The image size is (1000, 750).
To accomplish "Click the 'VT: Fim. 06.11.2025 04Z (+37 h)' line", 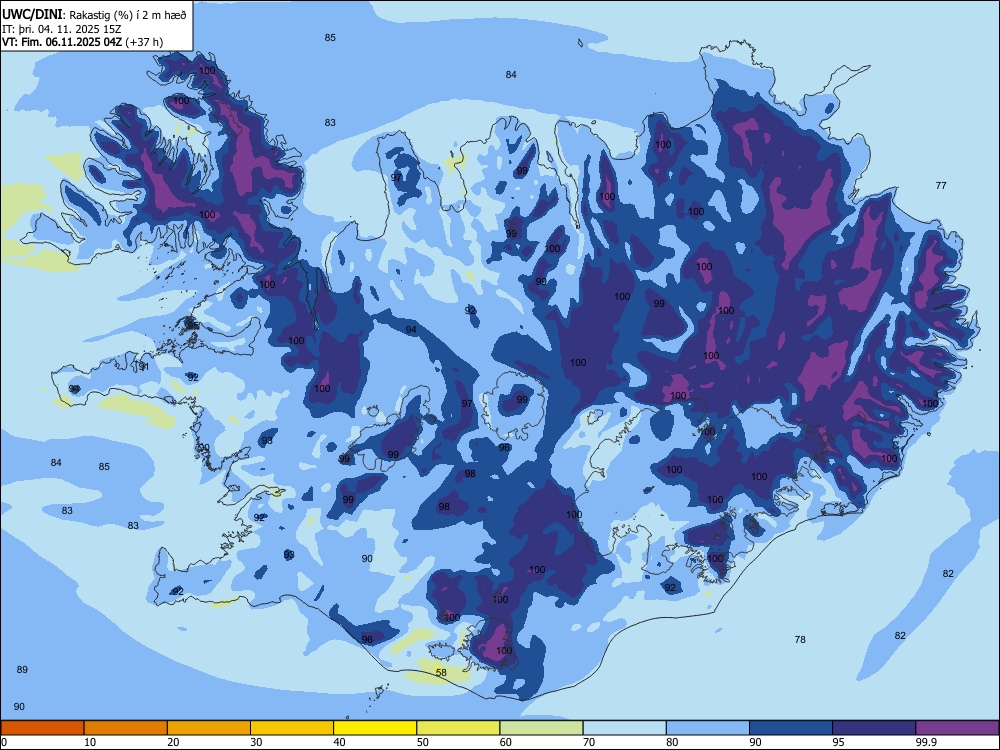I will (82, 42).
